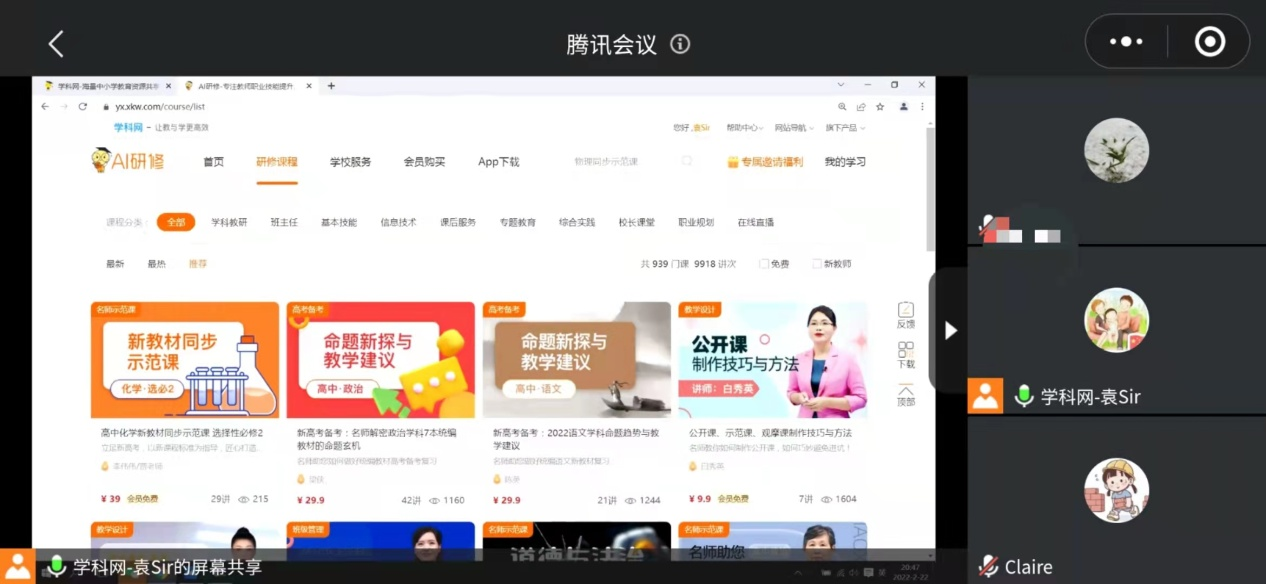Click the search magnifier icon in search box
Screen dimensions: 1266x584
[687, 161]
